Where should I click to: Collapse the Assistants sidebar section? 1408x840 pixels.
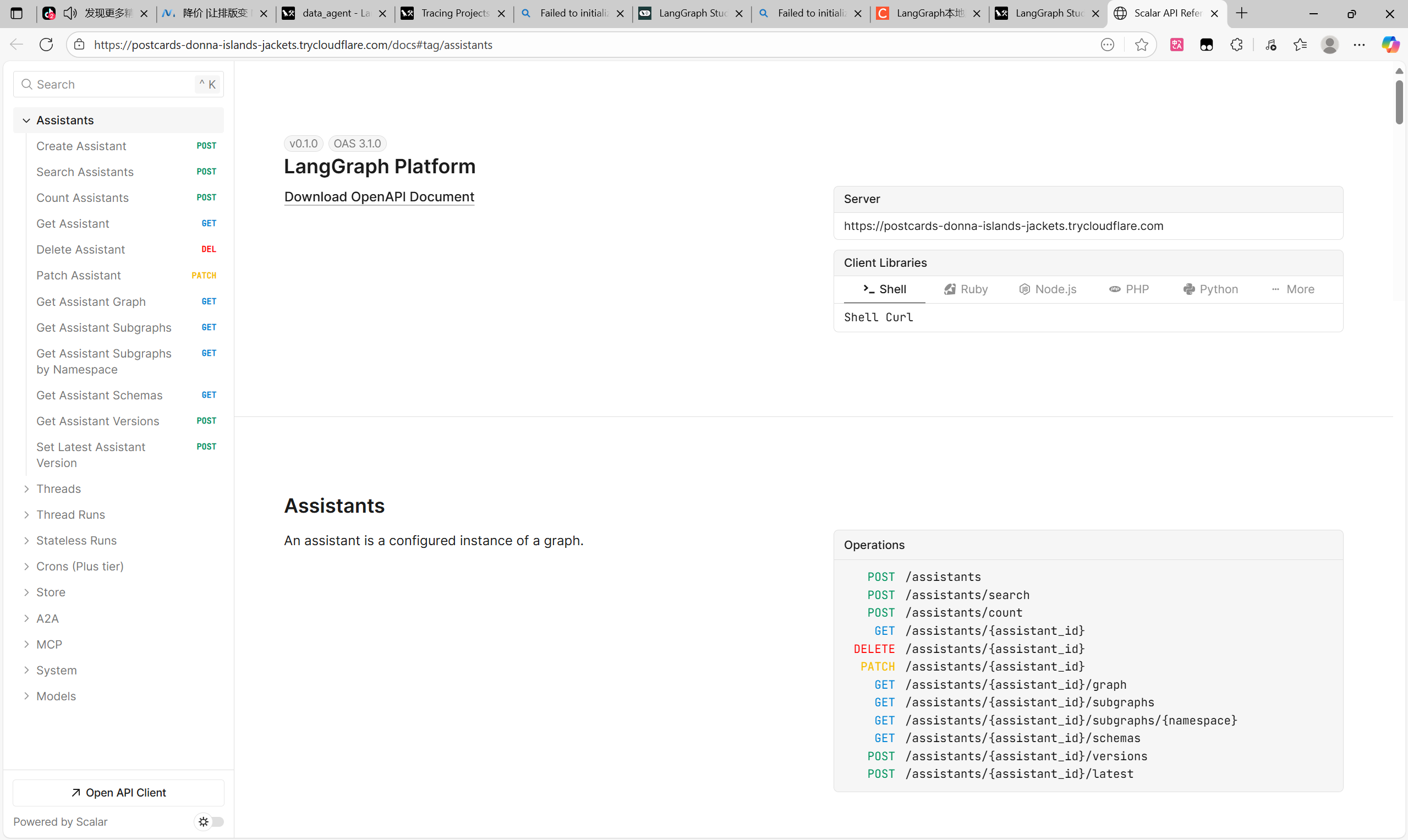(x=26, y=120)
